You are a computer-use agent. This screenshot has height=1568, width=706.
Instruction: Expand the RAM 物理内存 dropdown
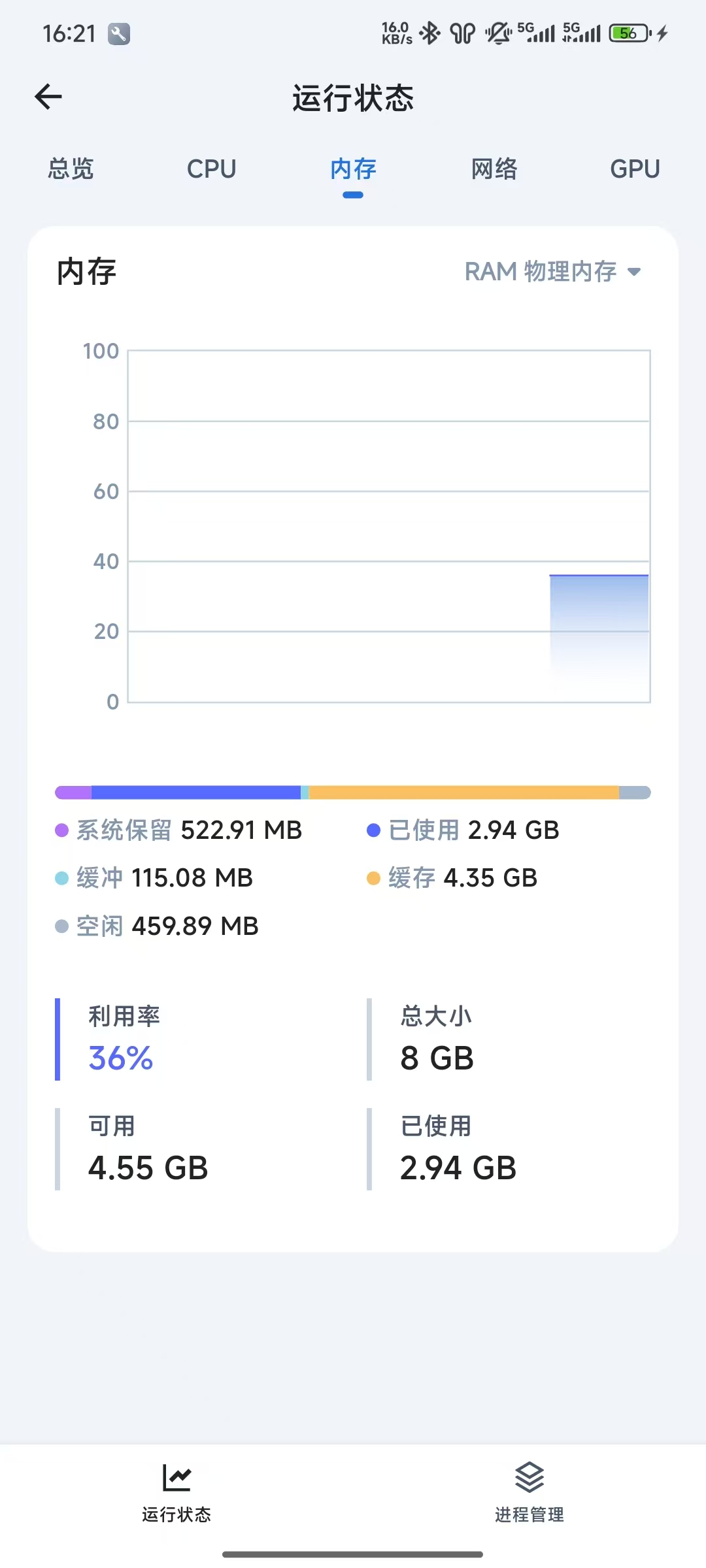[x=553, y=271]
